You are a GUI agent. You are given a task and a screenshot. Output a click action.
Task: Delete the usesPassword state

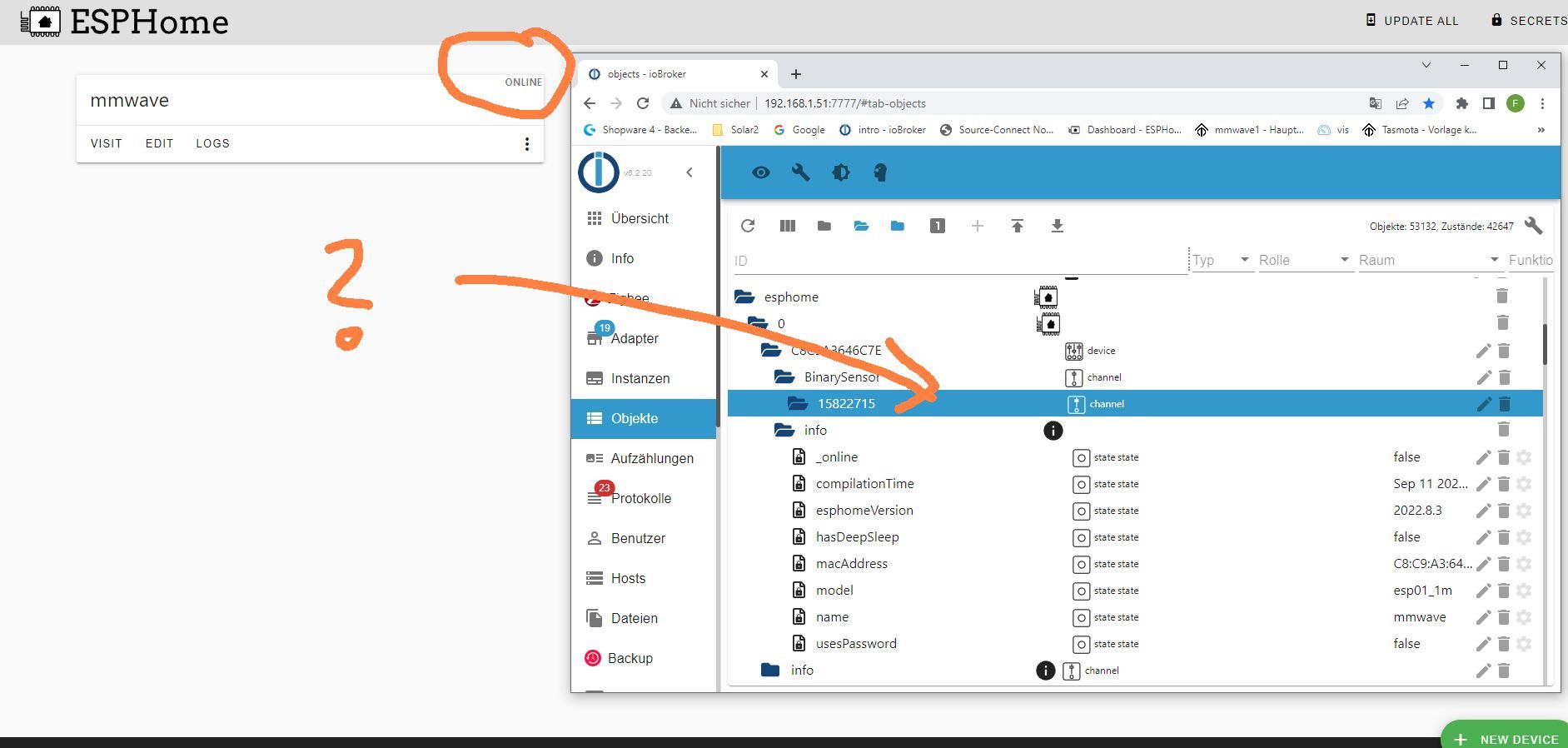point(1504,644)
